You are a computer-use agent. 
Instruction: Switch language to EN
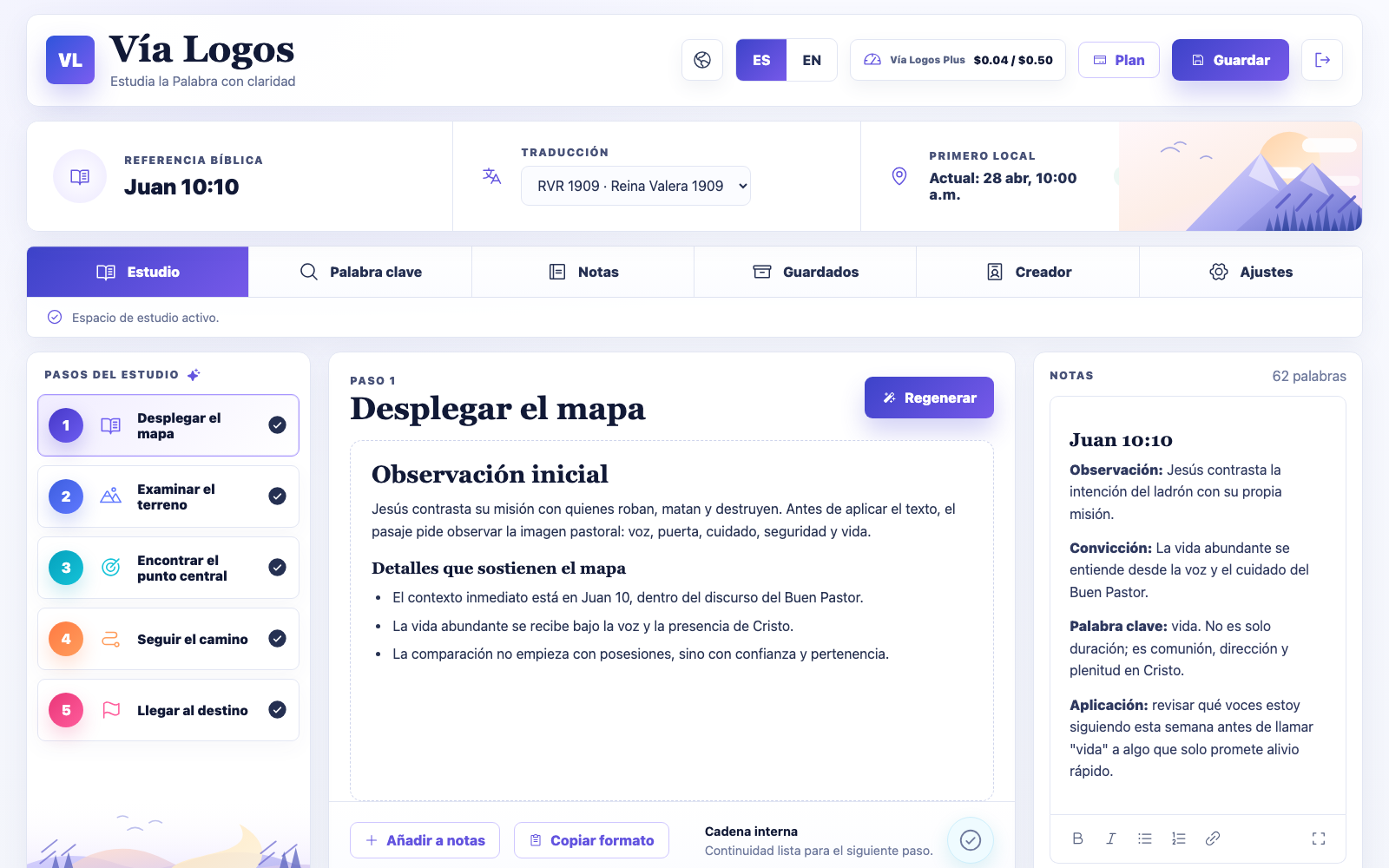coord(812,60)
